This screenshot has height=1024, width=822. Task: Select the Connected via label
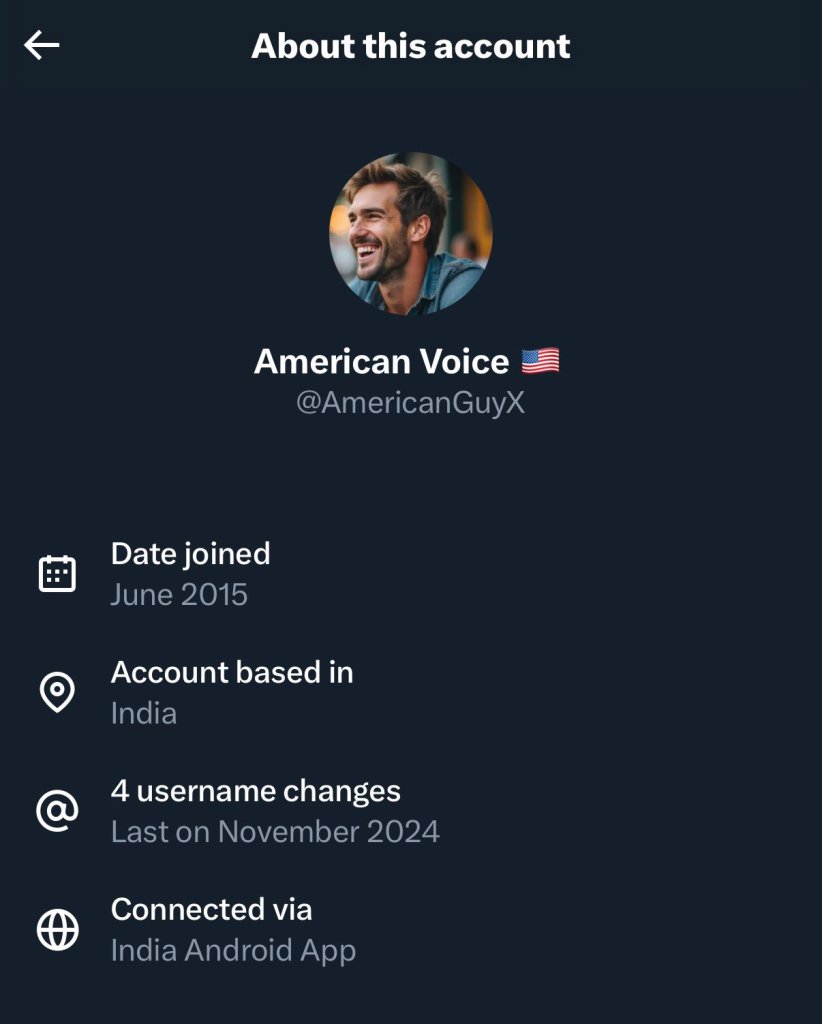click(211, 909)
